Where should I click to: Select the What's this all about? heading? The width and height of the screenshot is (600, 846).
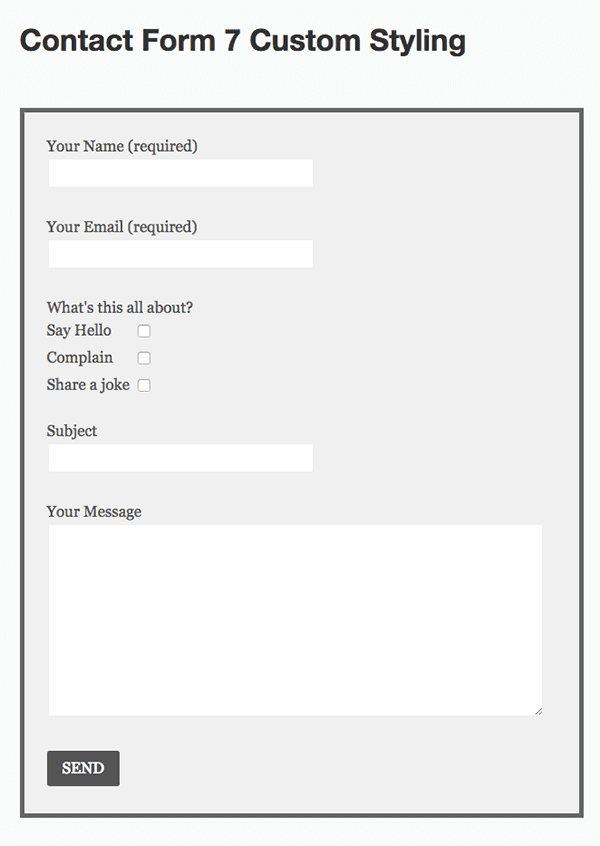(120, 308)
